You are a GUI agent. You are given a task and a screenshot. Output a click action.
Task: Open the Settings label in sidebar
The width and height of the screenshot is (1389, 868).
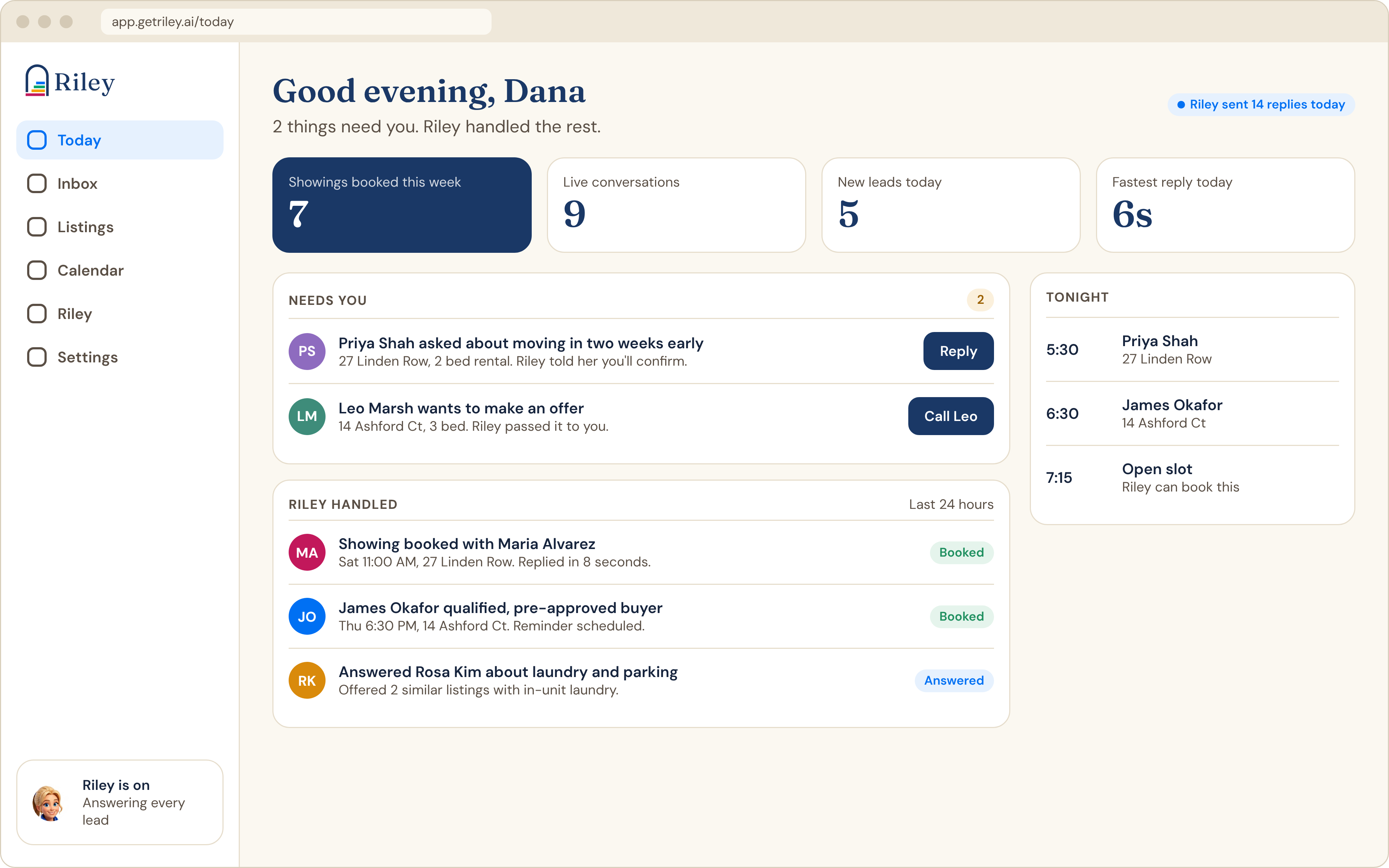[88, 357]
